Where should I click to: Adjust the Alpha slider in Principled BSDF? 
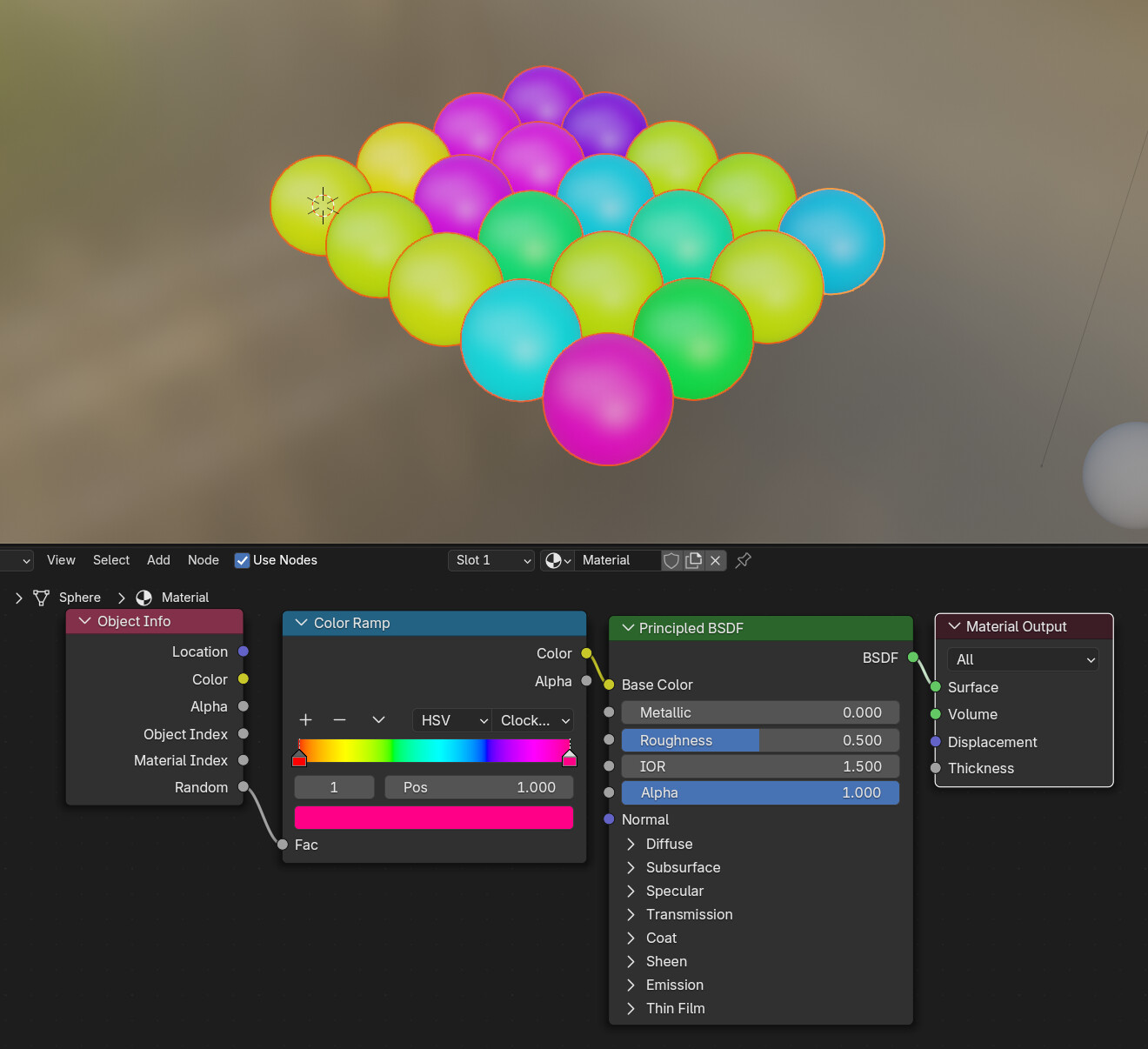coord(760,792)
